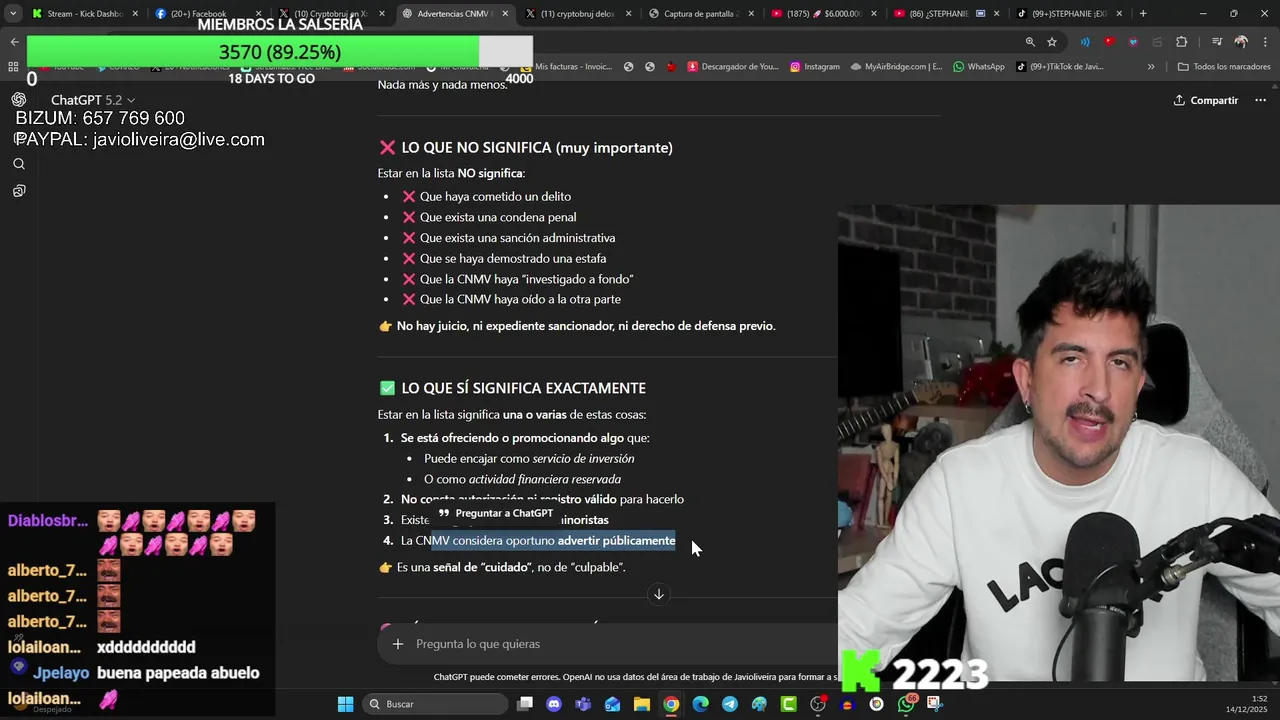Open Windows Start menu
The width and height of the screenshot is (1280, 720).
(345, 704)
